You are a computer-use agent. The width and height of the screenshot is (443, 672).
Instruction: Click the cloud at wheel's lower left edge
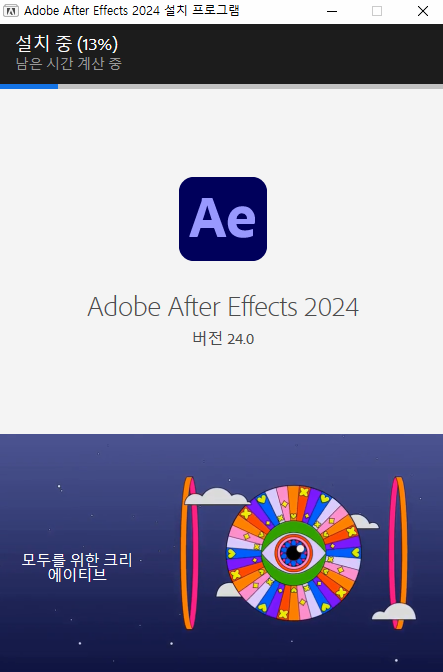pos(228,590)
